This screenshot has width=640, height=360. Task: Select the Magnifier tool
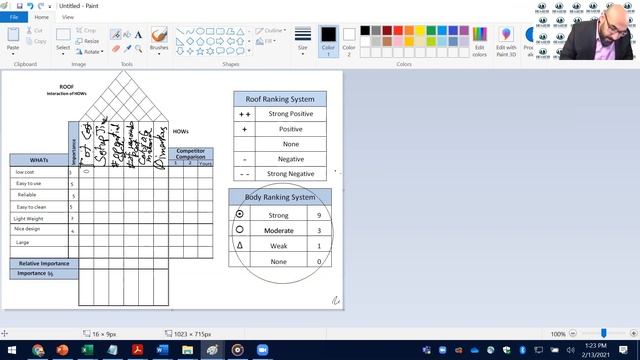pyautogui.click(x=138, y=49)
